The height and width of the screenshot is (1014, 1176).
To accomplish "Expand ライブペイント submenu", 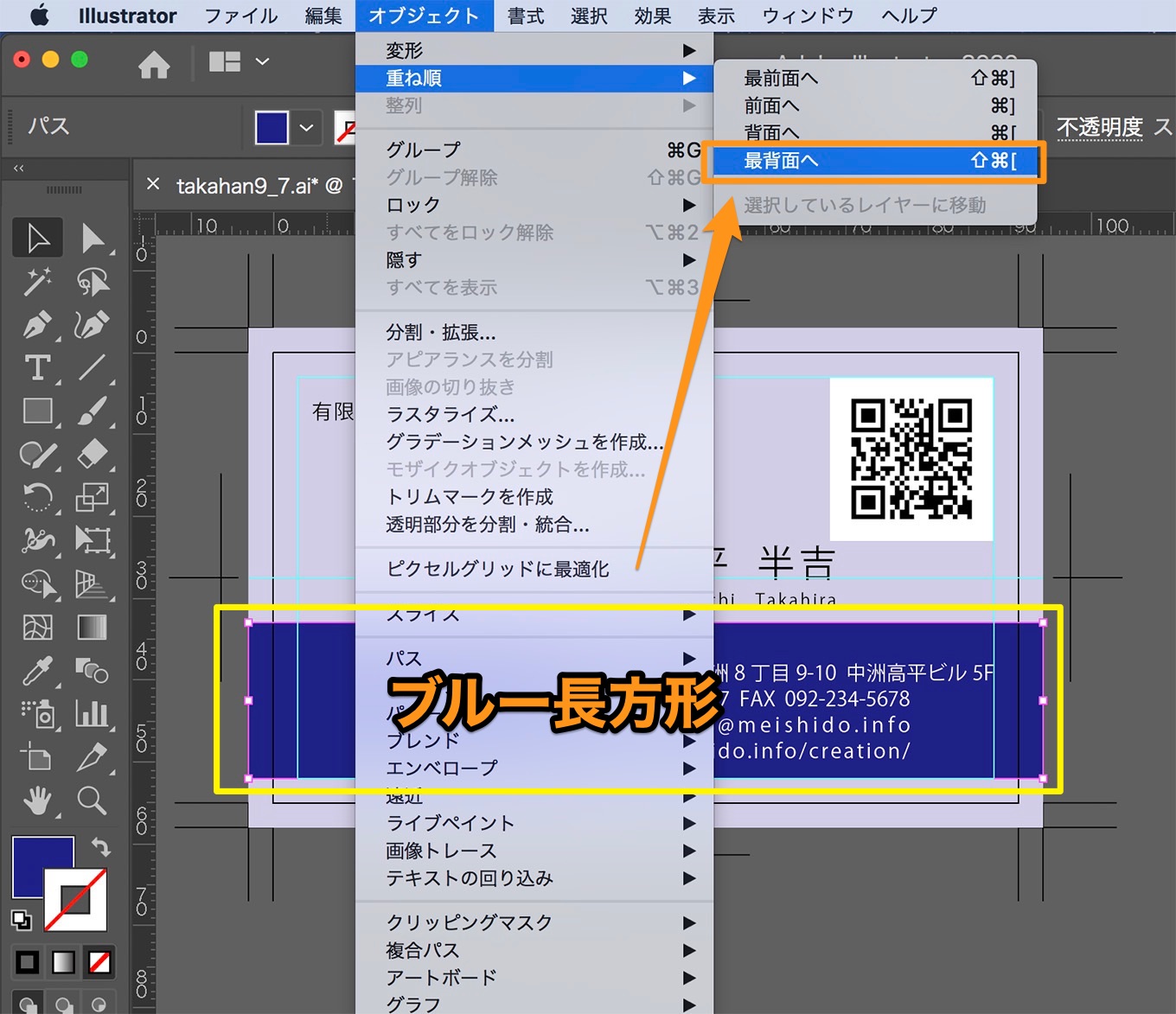I will tap(534, 823).
